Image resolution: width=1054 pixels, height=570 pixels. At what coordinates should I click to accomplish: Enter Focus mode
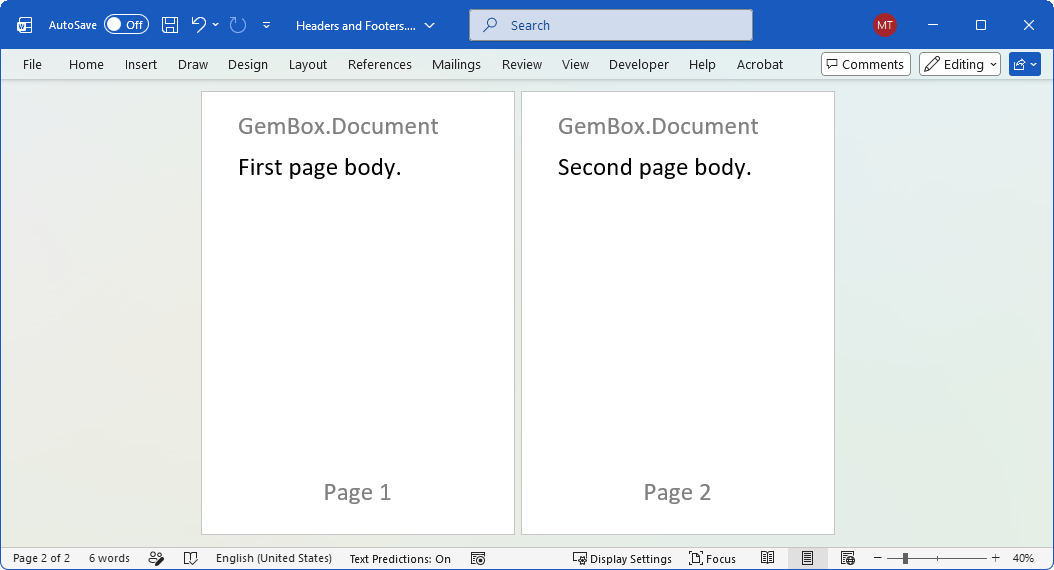click(x=713, y=559)
